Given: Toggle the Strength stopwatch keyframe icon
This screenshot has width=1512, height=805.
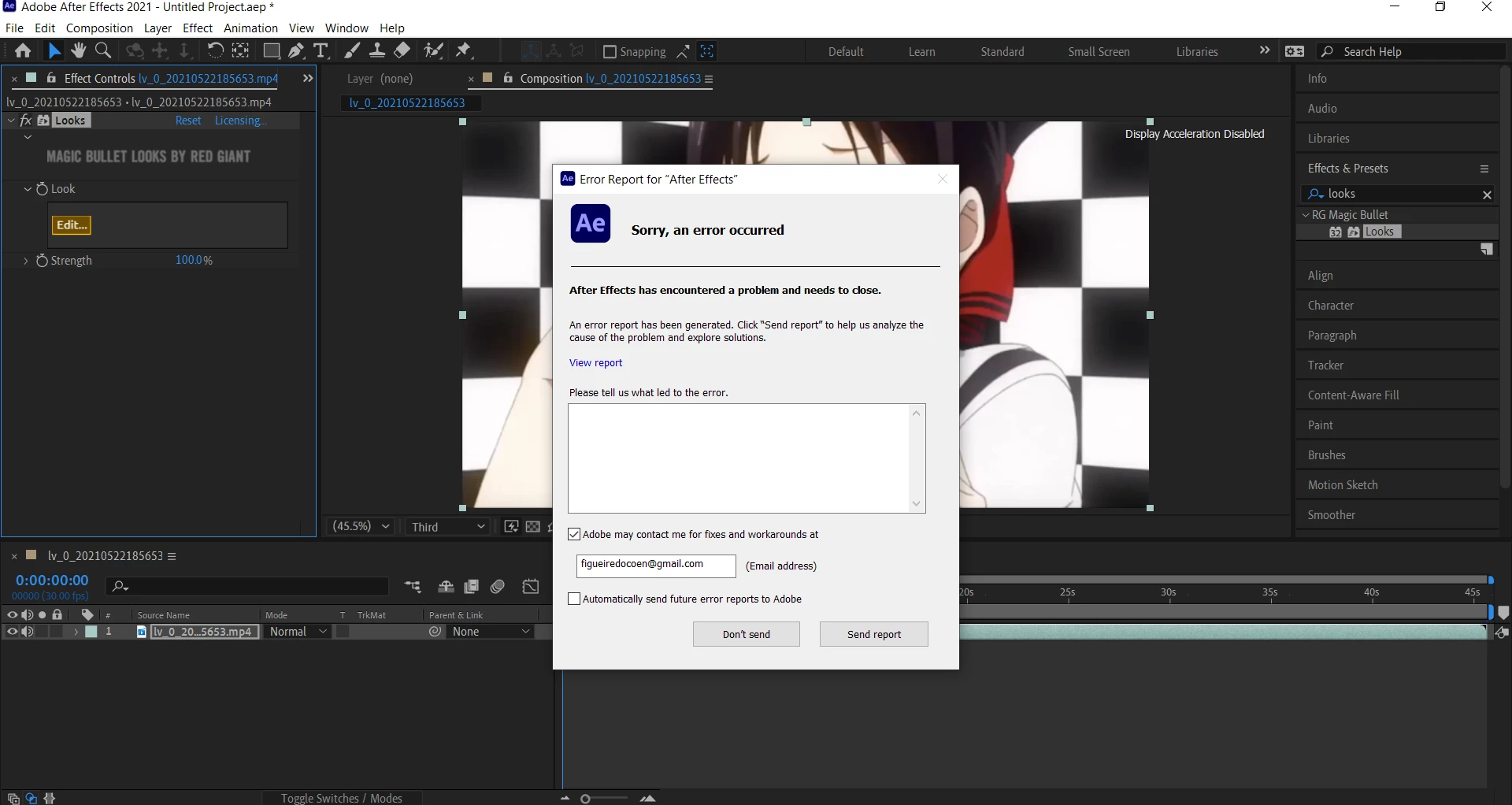Looking at the screenshot, I should tap(42, 261).
